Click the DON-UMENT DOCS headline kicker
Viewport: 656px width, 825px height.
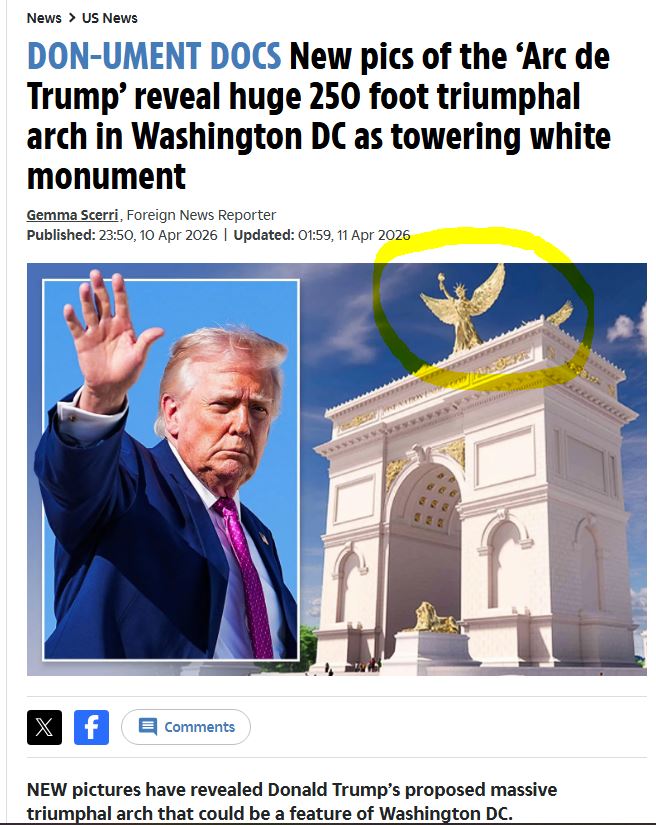click(x=154, y=56)
